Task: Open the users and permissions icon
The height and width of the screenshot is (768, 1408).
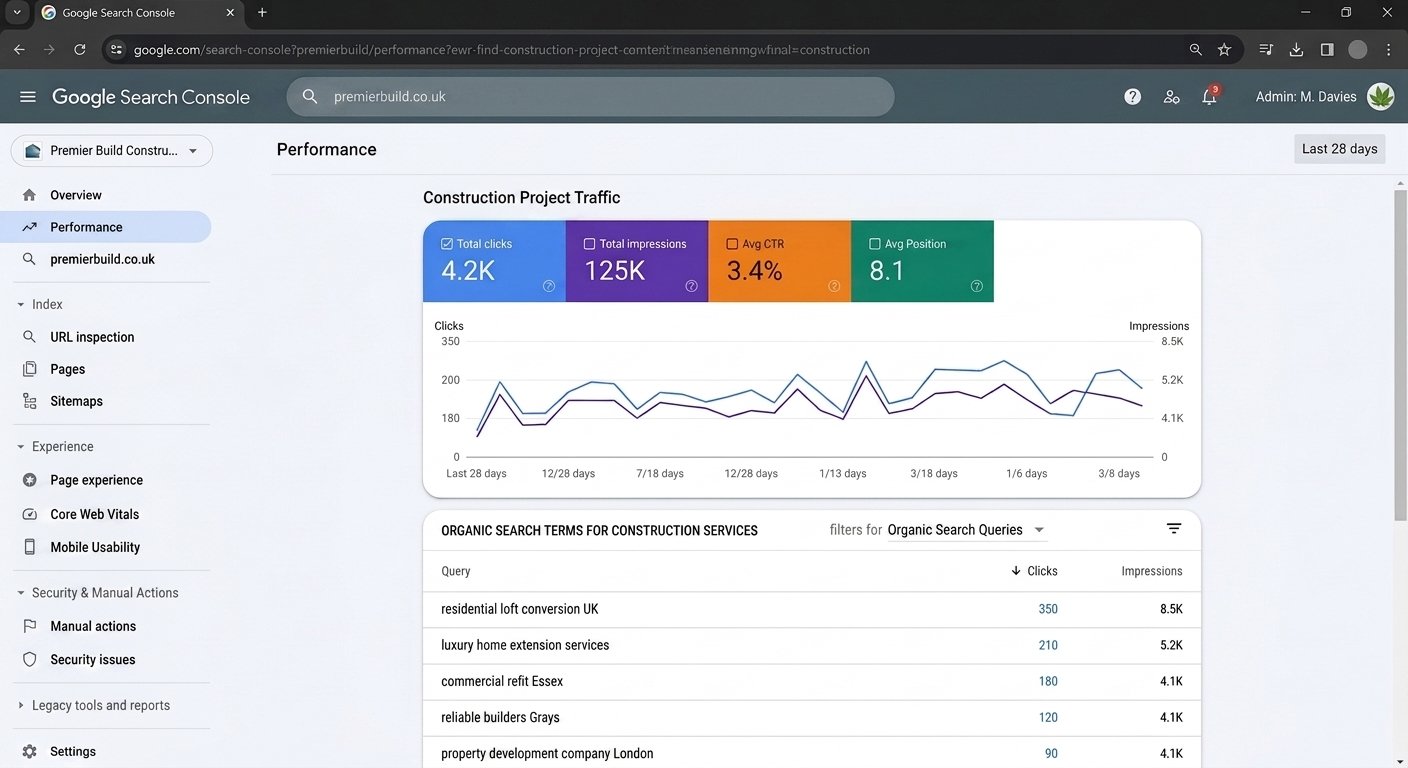Action: [x=1171, y=97]
